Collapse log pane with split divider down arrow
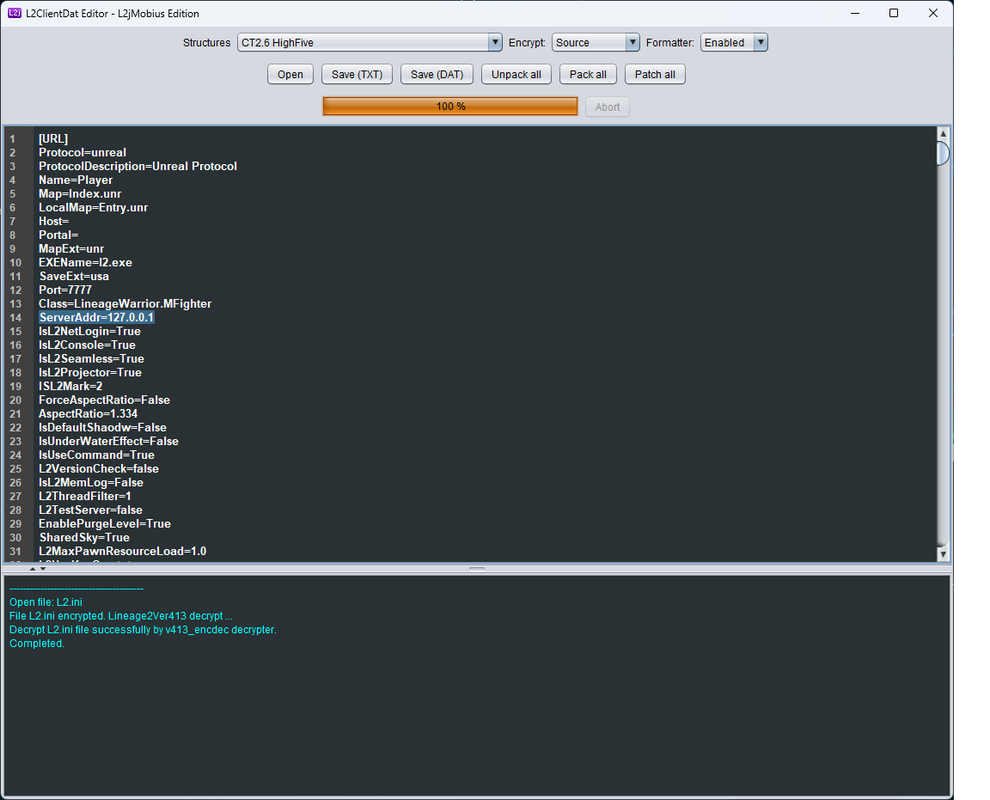990x800 pixels. pyautogui.click(x=43, y=569)
